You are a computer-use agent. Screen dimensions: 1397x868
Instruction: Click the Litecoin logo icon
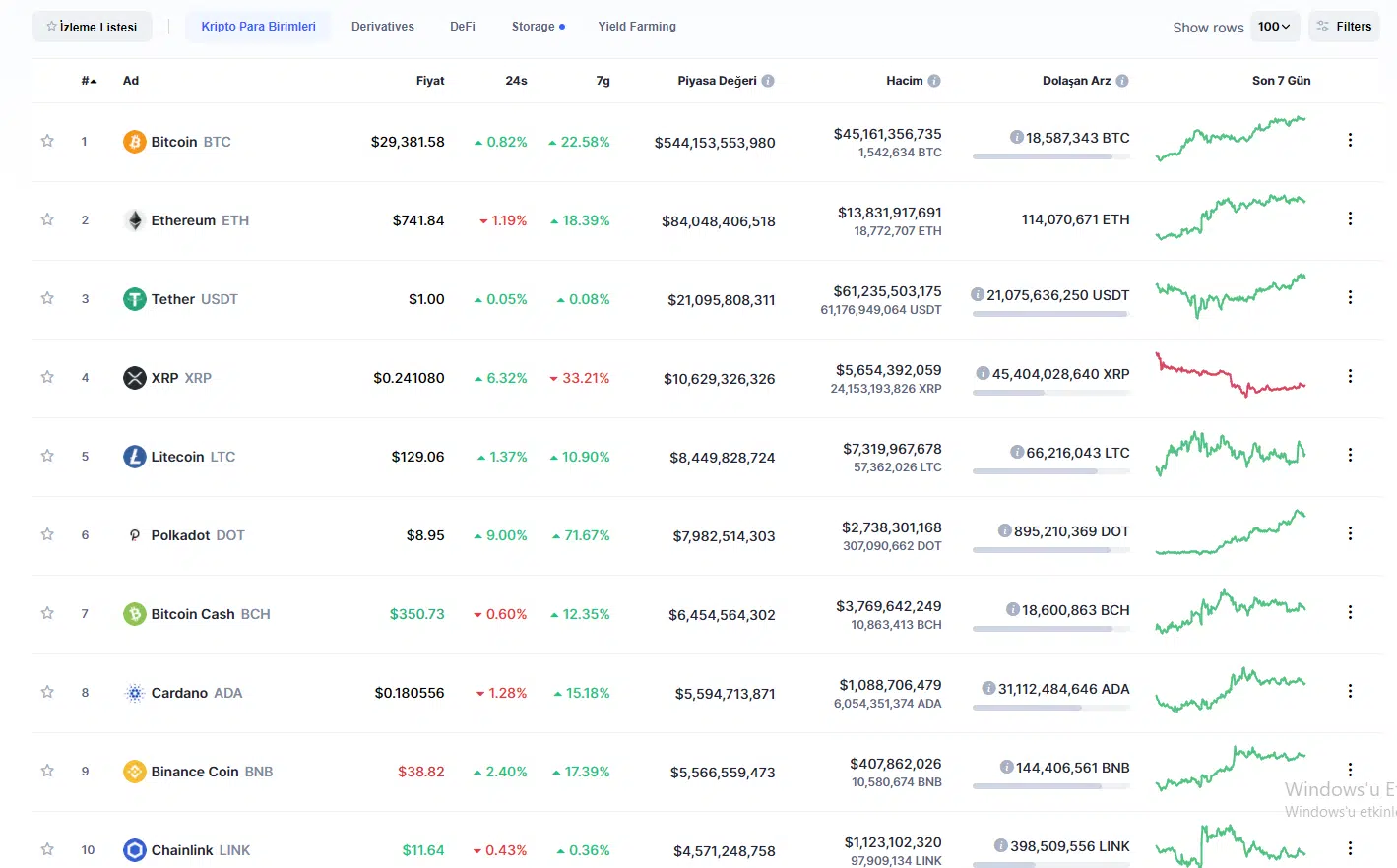[x=134, y=457]
